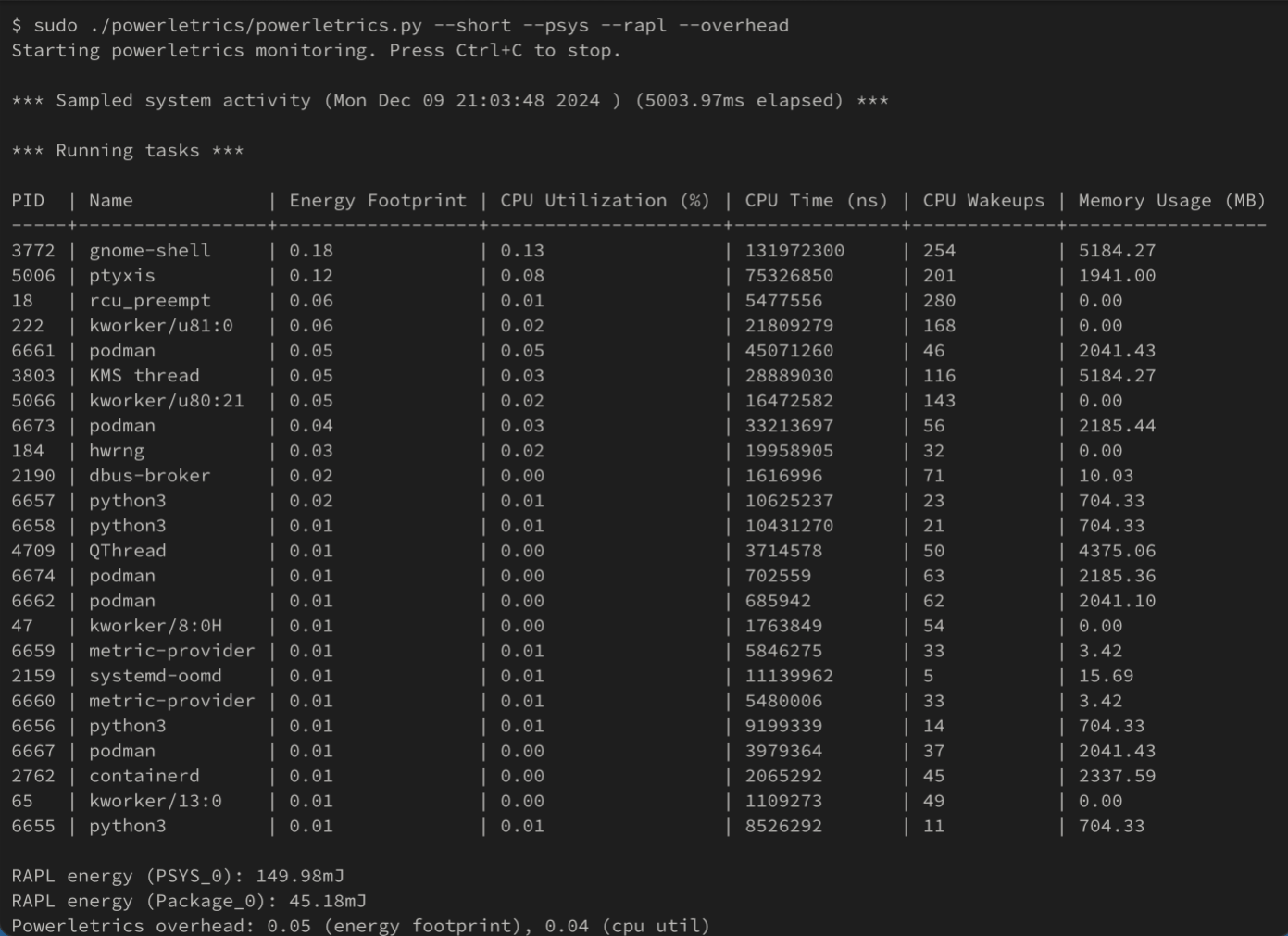Click PID 6659 for metric-provider
The image size is (1288, 936).
(33, 650)
